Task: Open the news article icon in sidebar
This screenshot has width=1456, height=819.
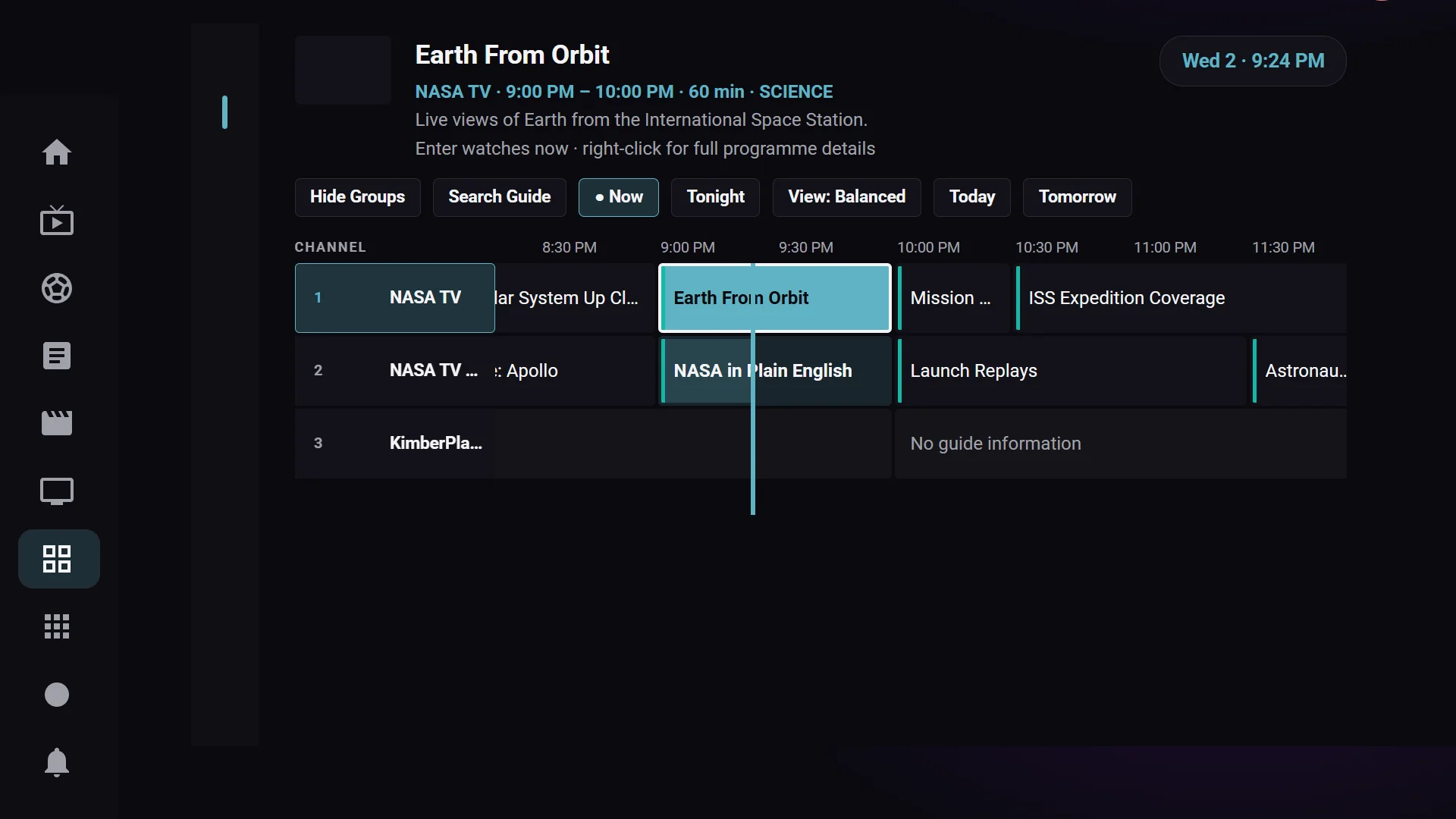Action: (57, 356)
